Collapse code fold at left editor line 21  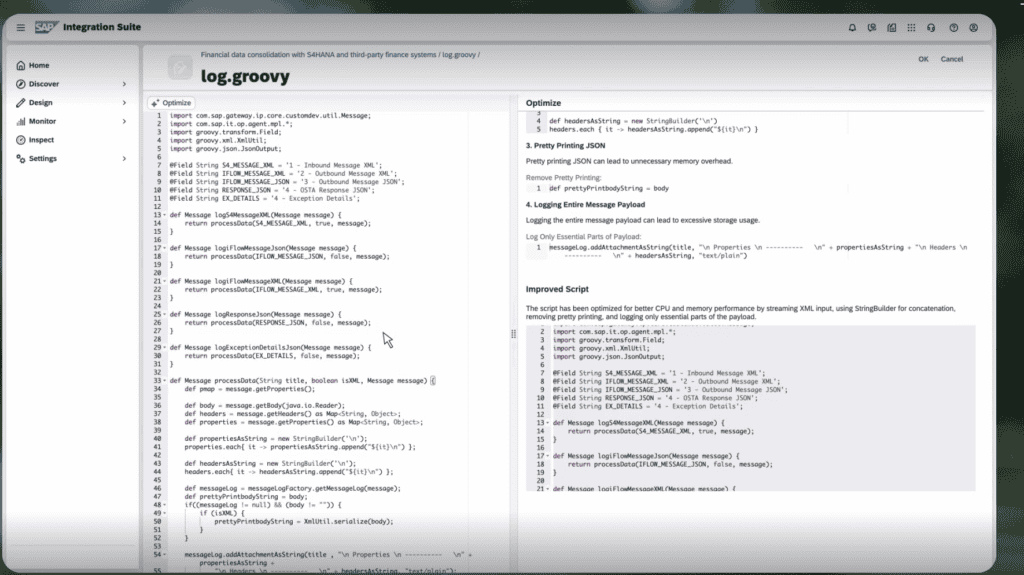pyautogui.click(x=165, y=281)
